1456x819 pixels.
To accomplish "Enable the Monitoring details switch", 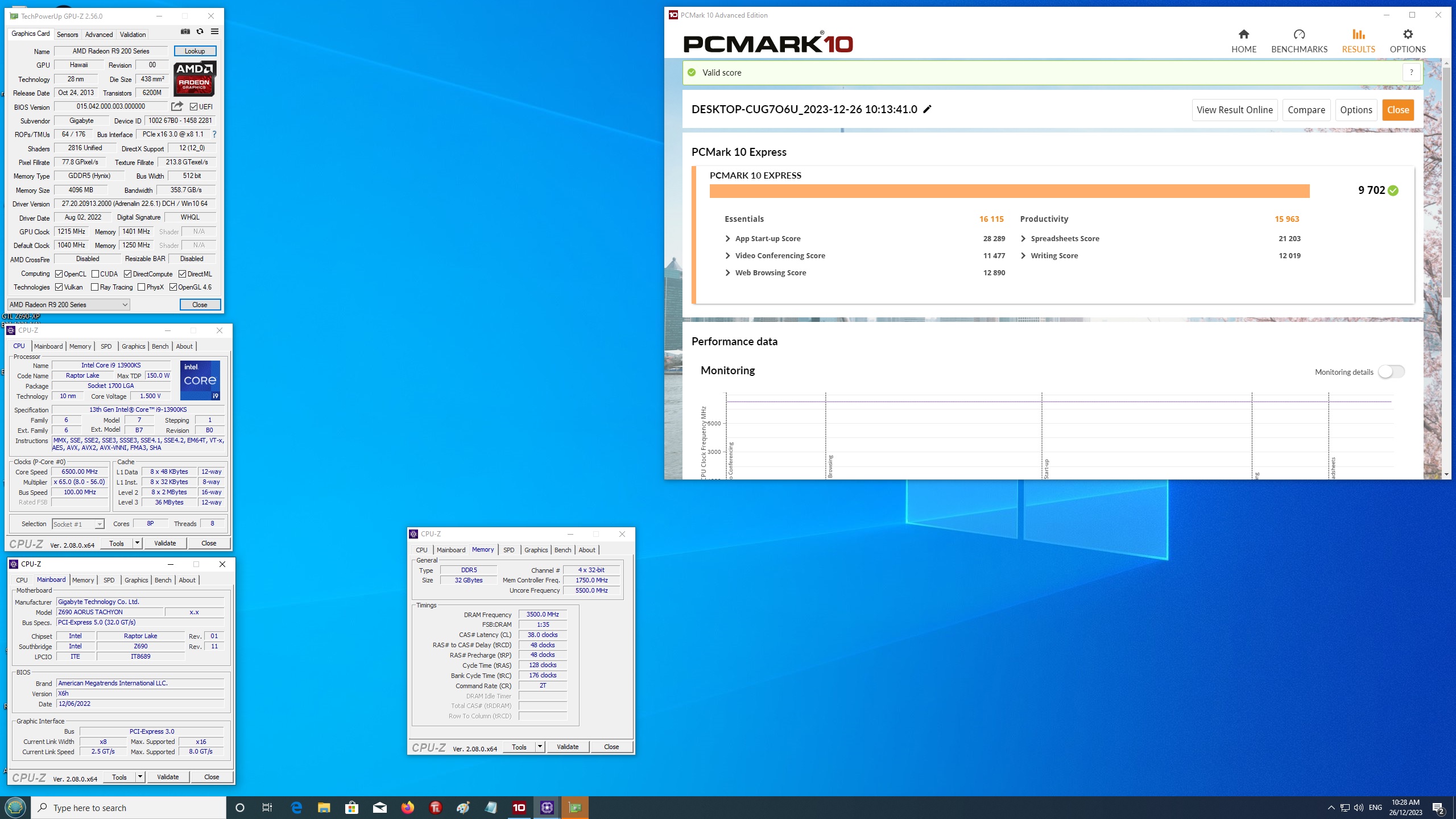I will [1391, 371].
